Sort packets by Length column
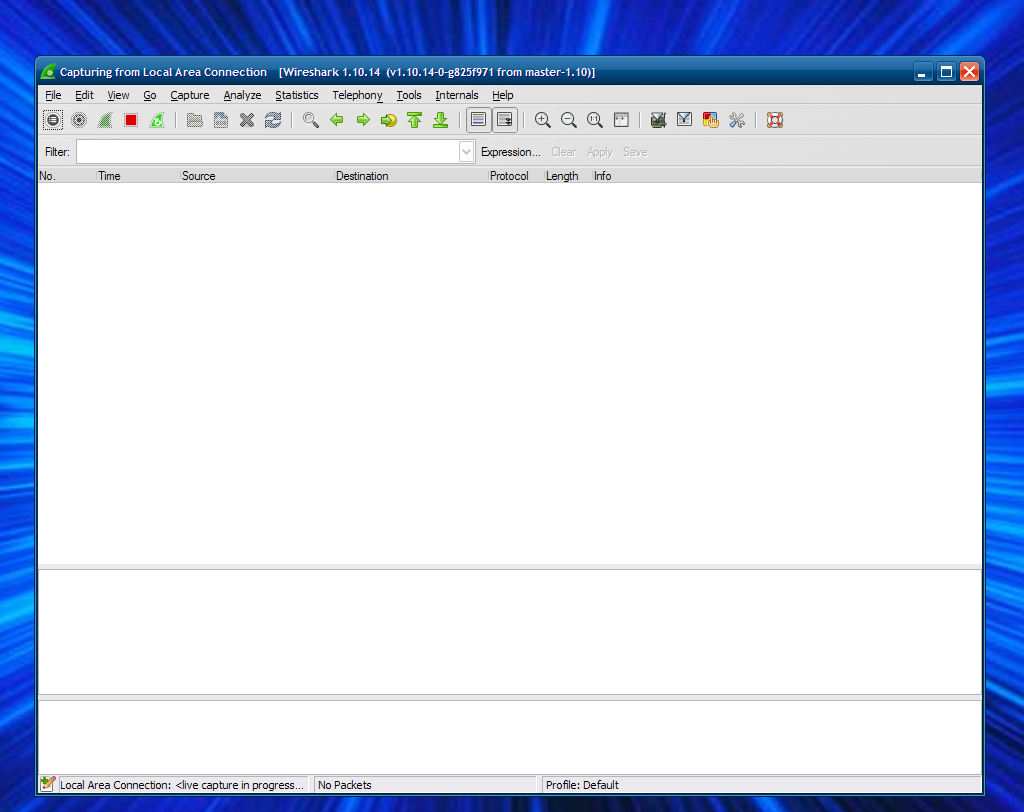The height and width of the screenshot is (812, 1024). pyautogui.click(x=568, y=176)
